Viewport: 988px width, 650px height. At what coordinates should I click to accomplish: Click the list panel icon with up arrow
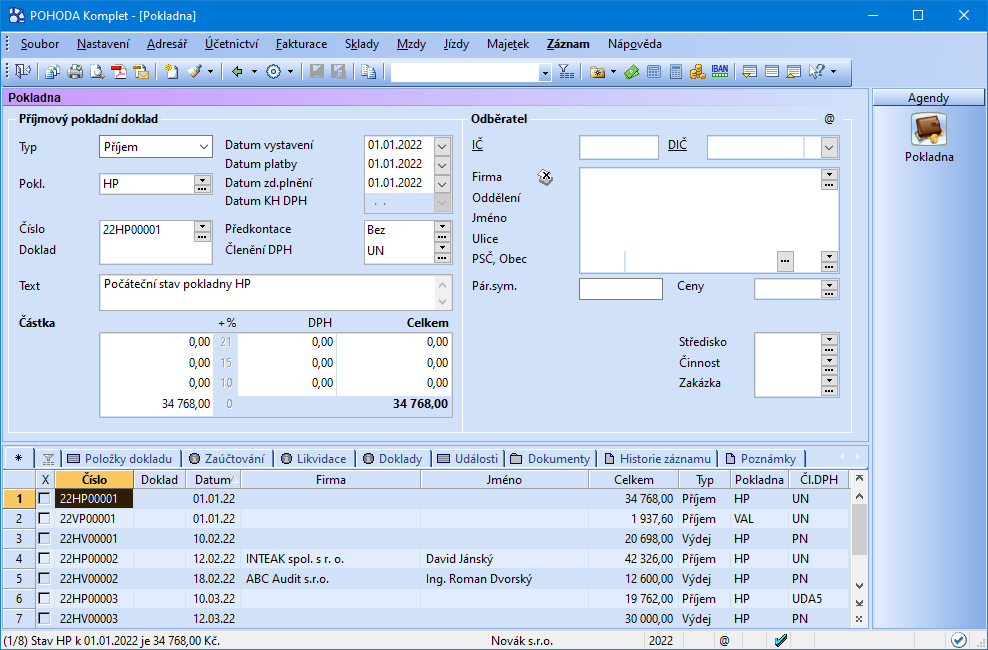click(794, 72)
